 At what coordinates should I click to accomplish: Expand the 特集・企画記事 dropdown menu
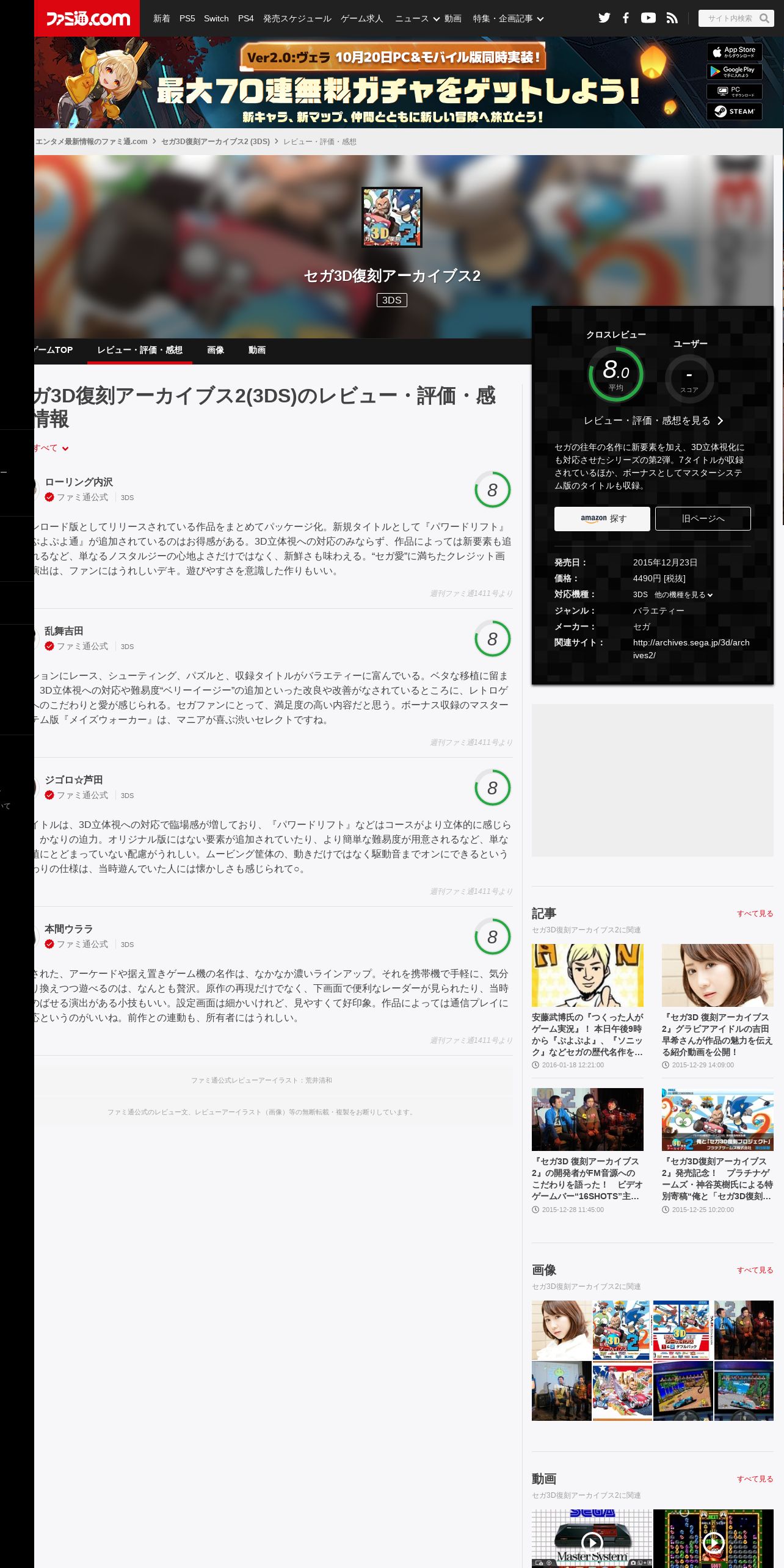pos(508,18)
